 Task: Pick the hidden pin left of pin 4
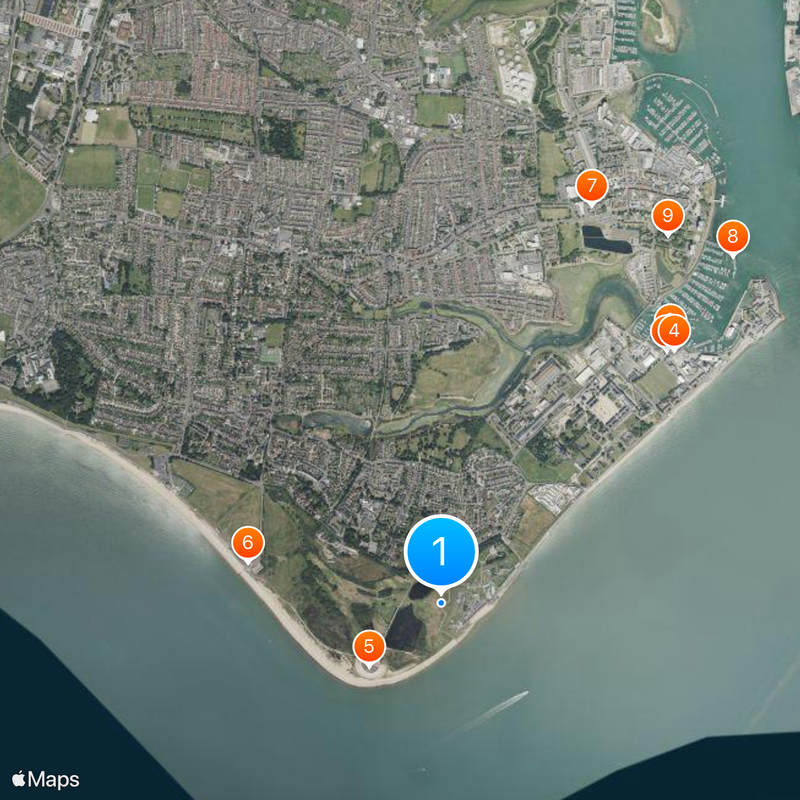pos(655,331)
